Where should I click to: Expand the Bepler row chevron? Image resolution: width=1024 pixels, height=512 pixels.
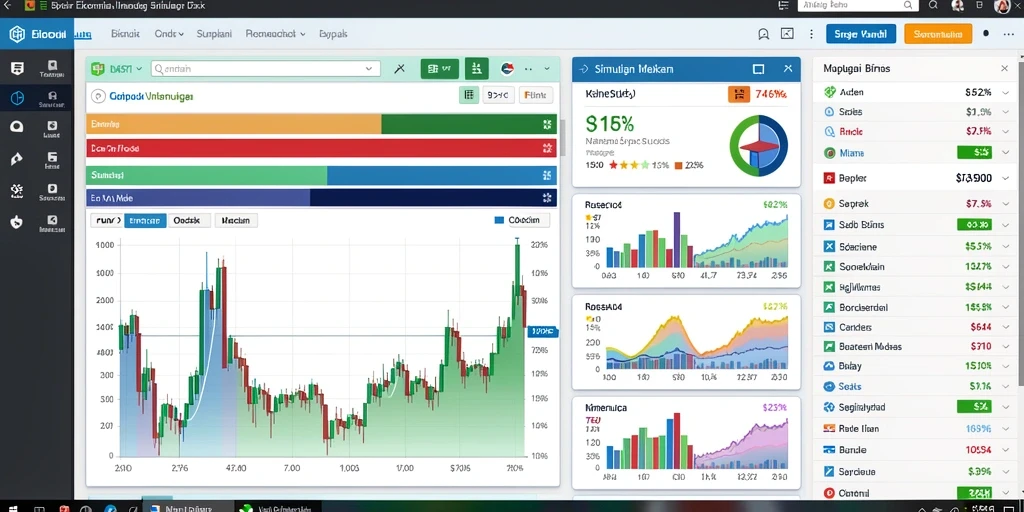[x=1005, y=178]
